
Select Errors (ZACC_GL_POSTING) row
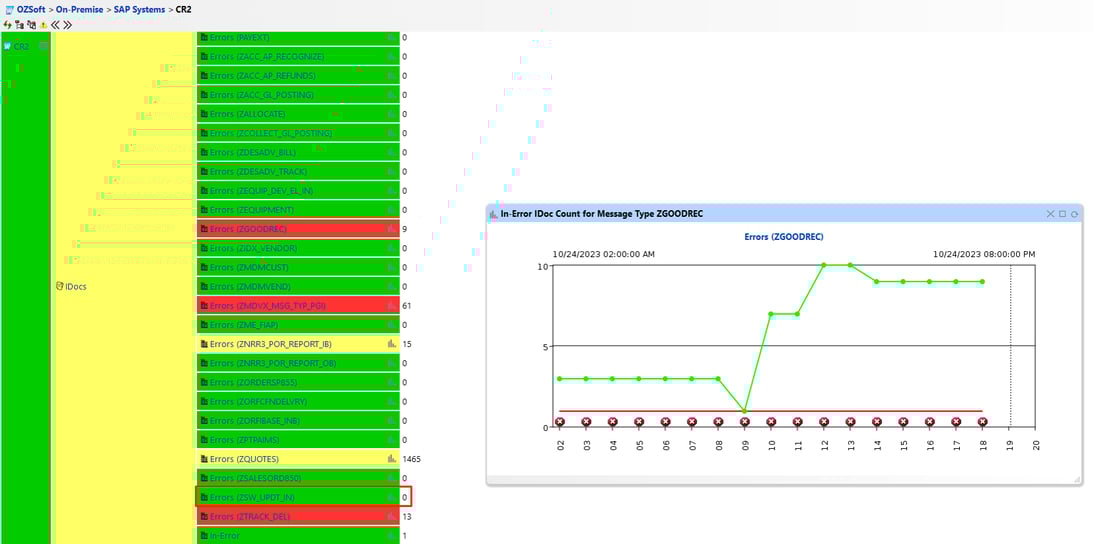(x=298, y=95)
